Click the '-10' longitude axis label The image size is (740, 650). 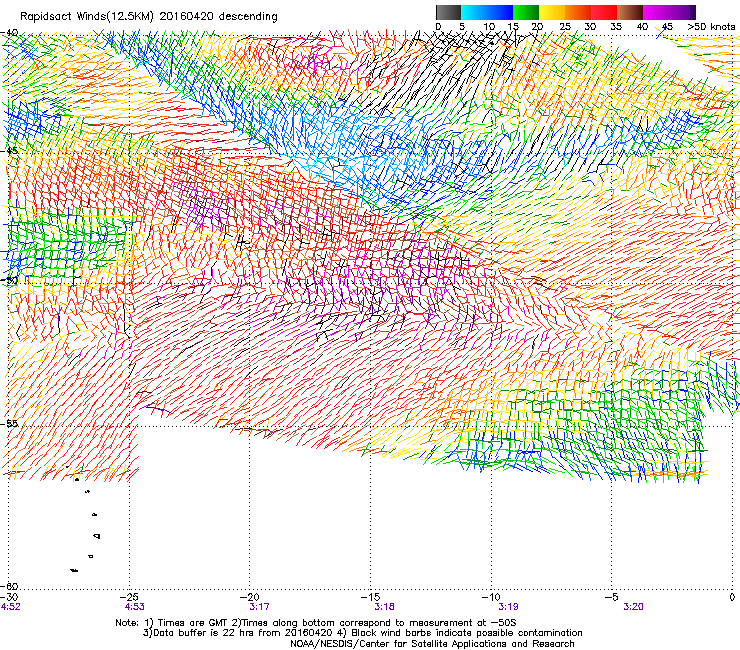pos(491,597)
